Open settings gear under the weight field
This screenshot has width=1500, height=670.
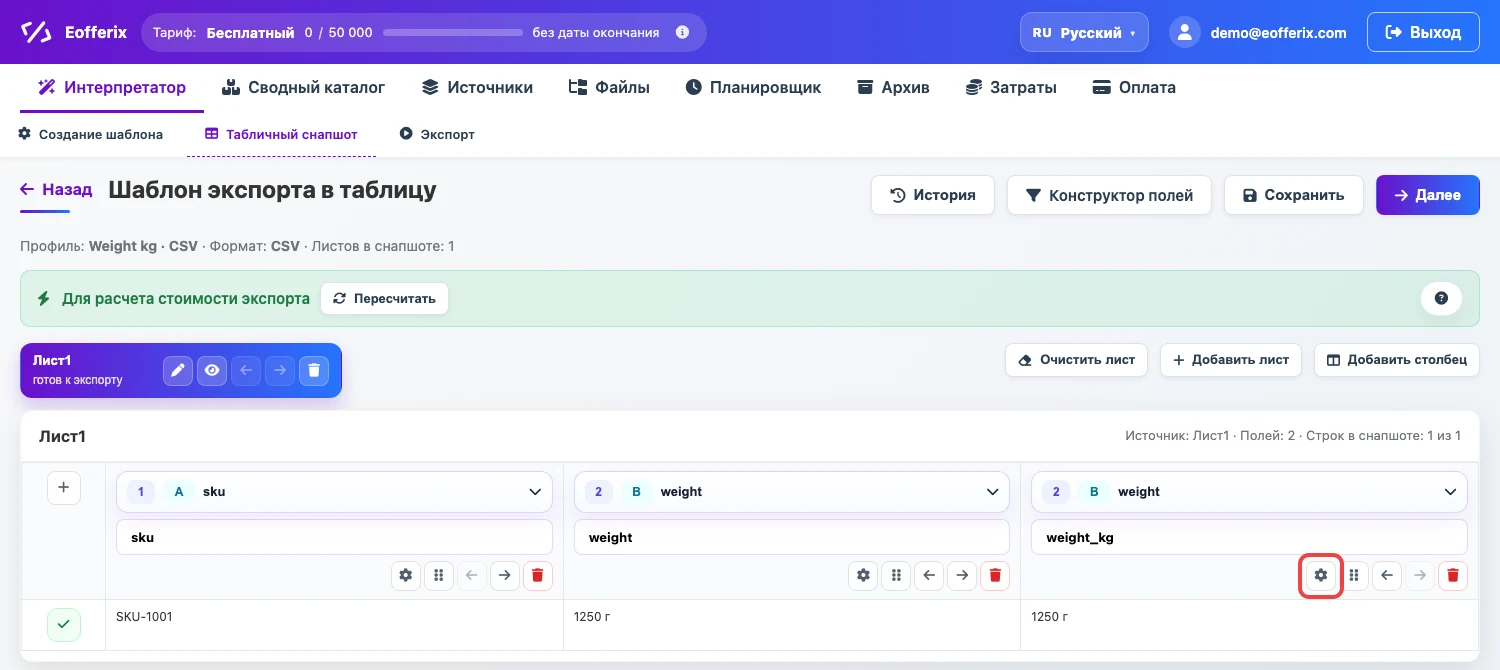pos(863,575)
